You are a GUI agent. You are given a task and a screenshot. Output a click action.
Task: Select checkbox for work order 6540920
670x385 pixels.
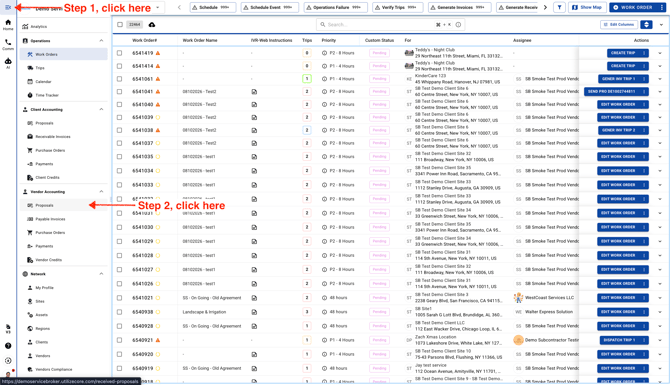120,354
